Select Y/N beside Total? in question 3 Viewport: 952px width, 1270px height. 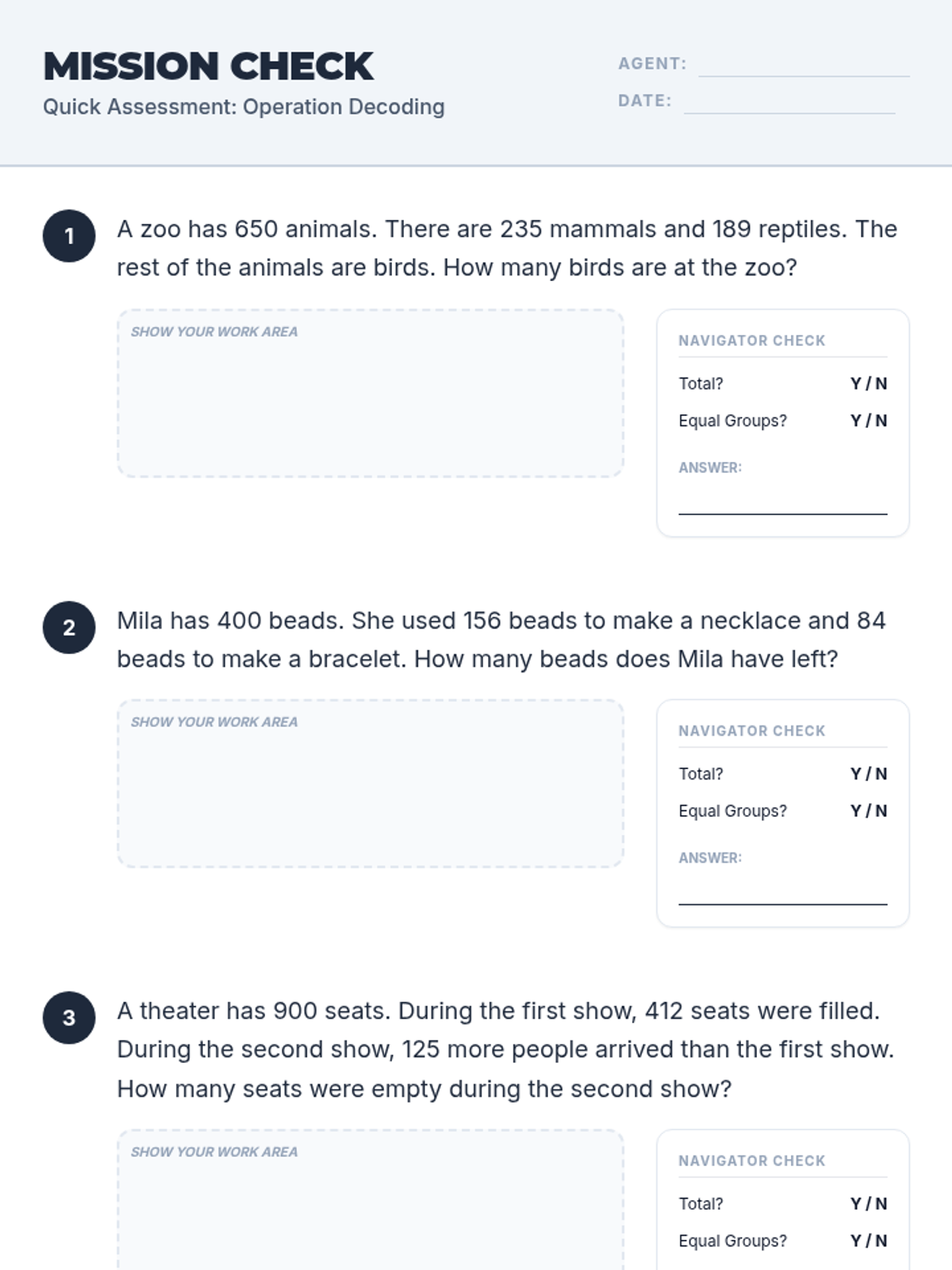pos(868,1204)
